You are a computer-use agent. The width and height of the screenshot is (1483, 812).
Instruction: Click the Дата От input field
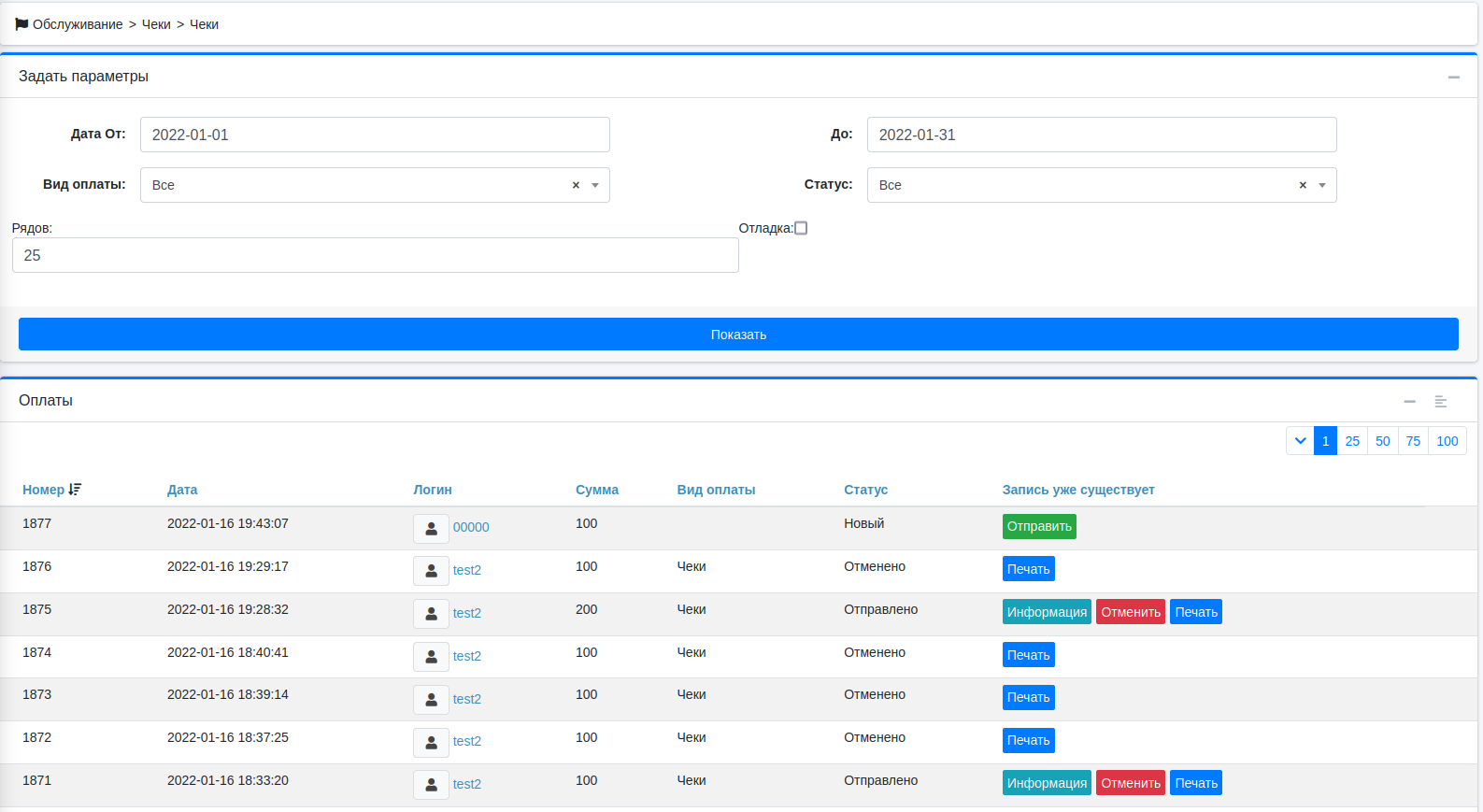(375, 135)
